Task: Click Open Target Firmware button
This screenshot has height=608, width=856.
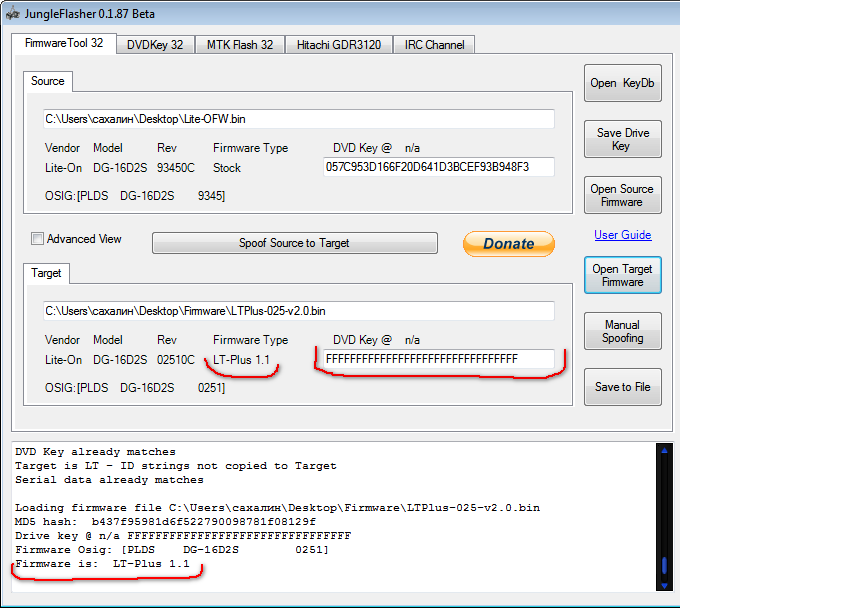Action: (622, 275)
